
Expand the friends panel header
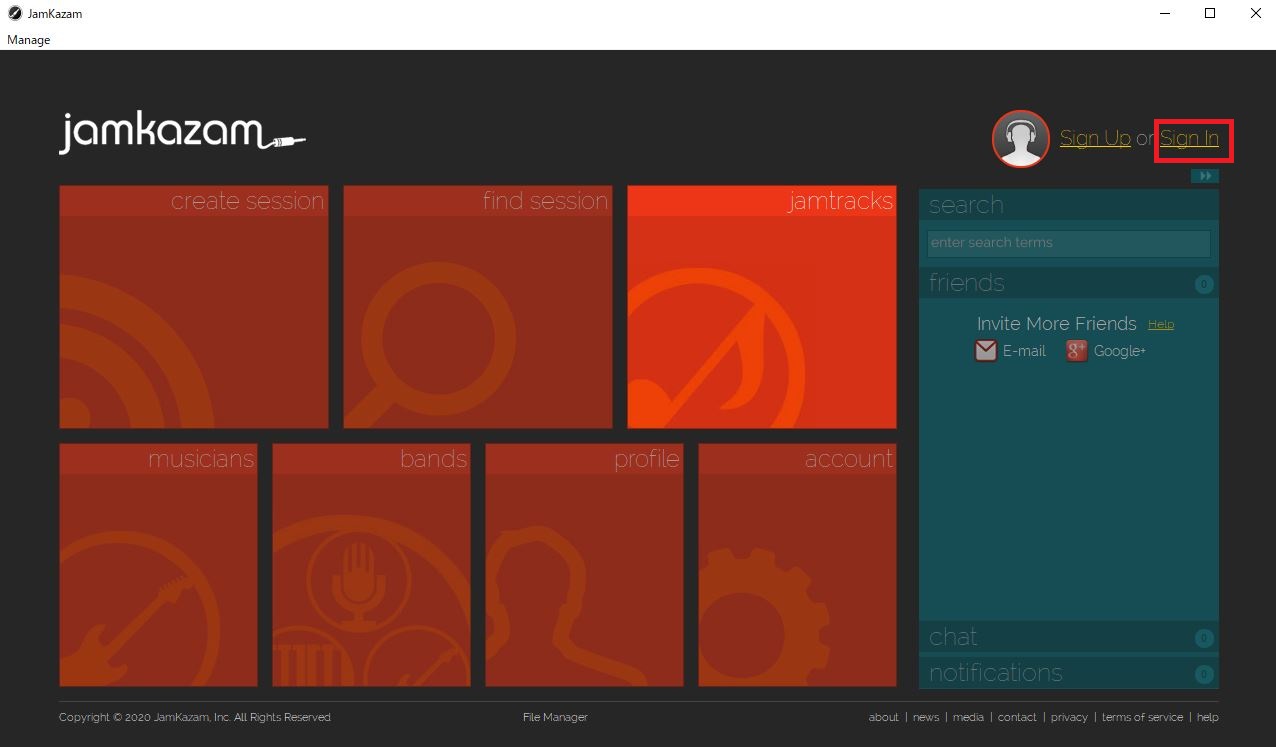1068,283
